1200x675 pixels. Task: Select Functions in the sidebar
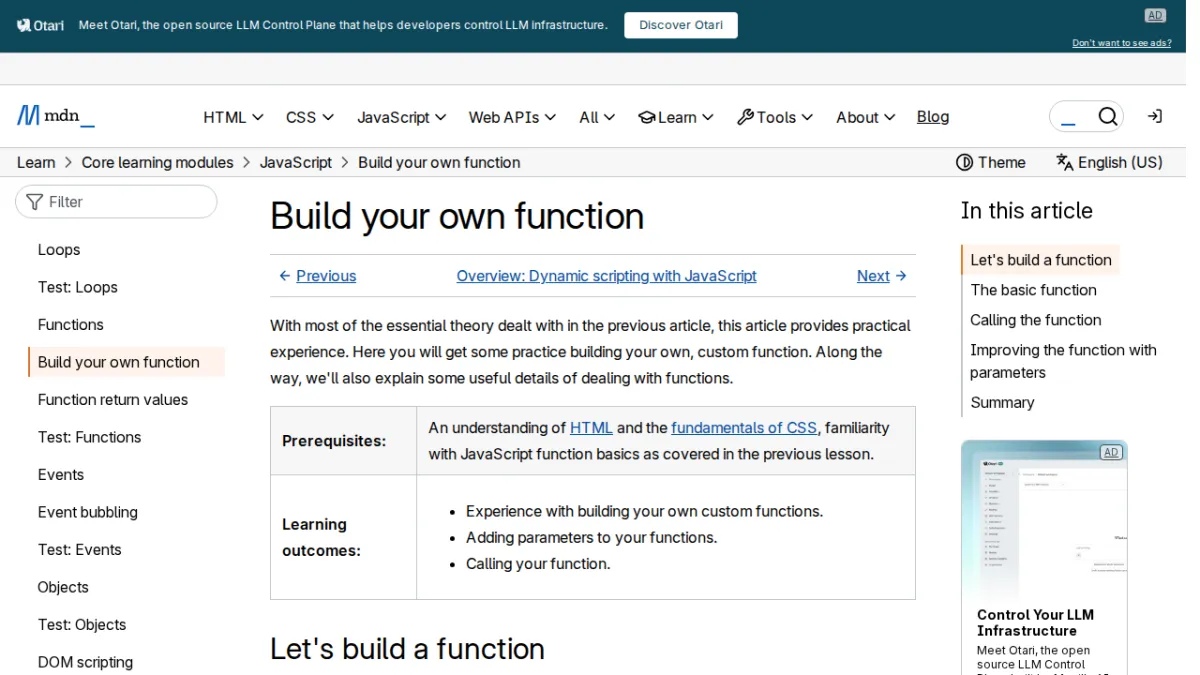coord(71,325)
